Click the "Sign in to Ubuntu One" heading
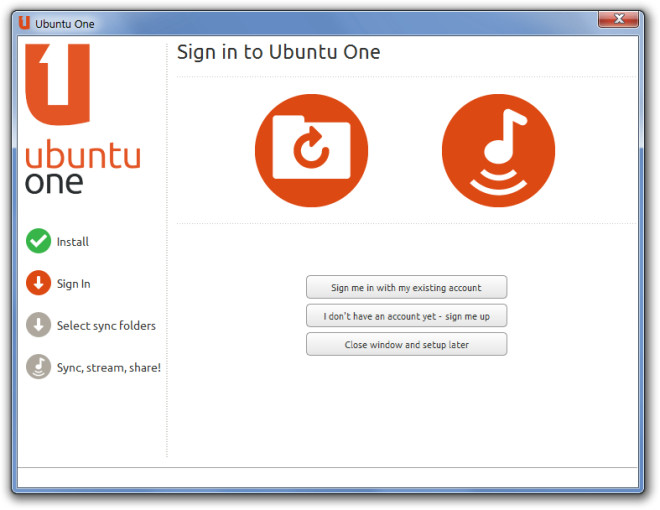This screenshot has width=660, height=510. point(278,53)
